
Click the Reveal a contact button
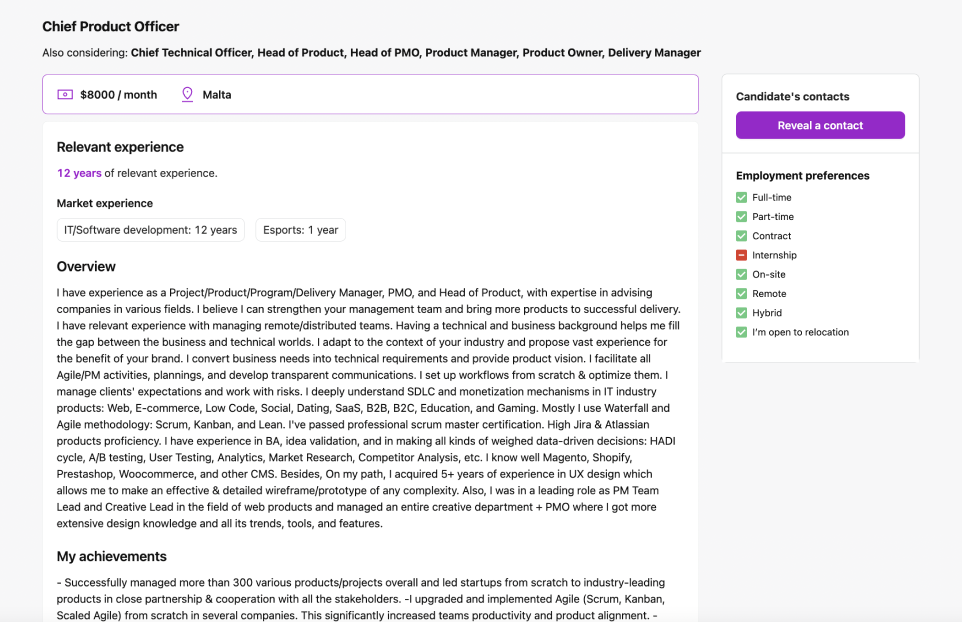pos(820,125)
